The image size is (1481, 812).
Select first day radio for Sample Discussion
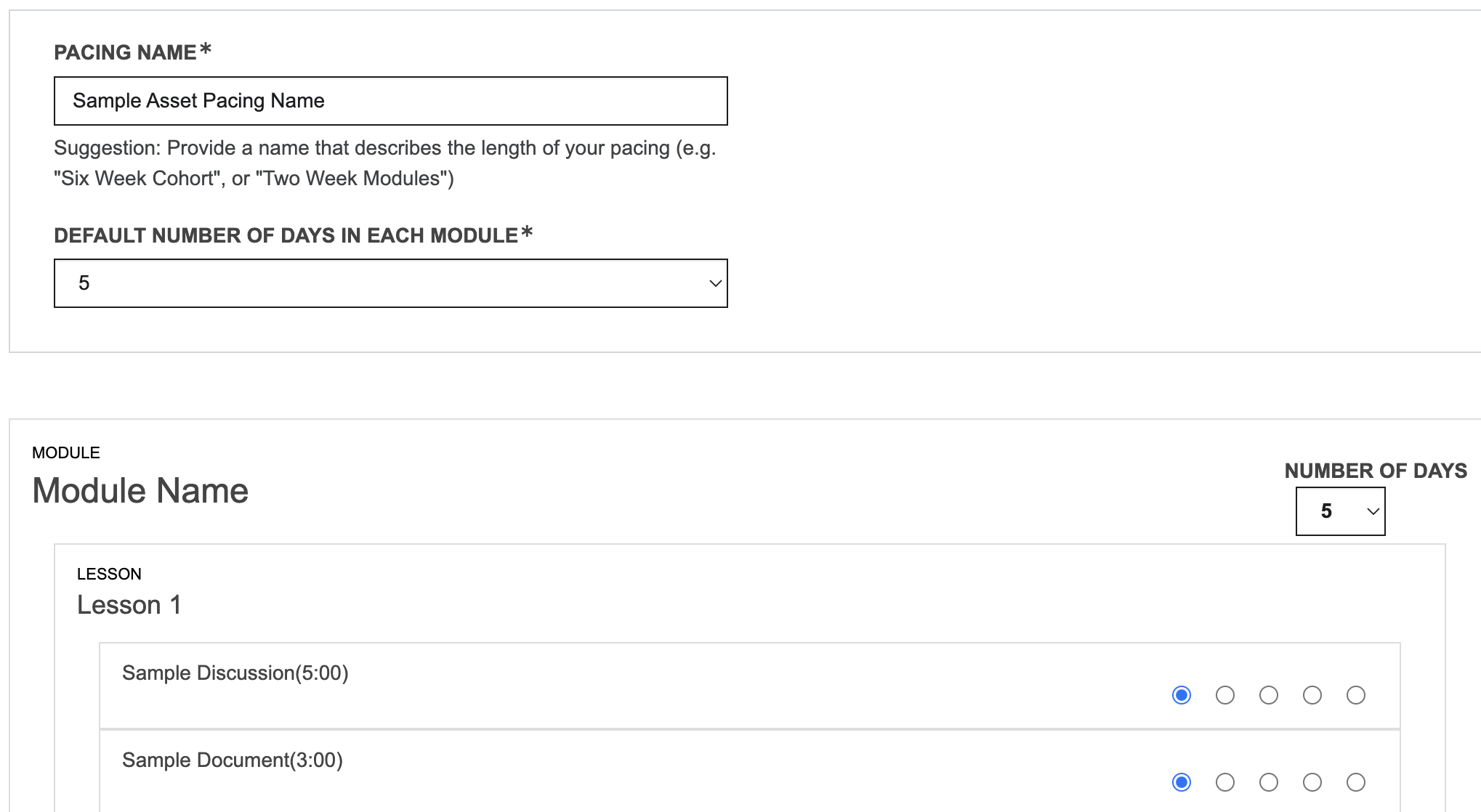(x=1182, y=695)
